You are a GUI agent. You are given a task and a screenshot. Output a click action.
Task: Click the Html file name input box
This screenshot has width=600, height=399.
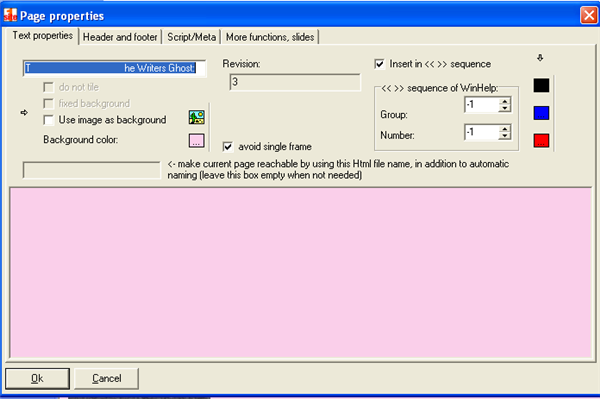tap(91, 170)
